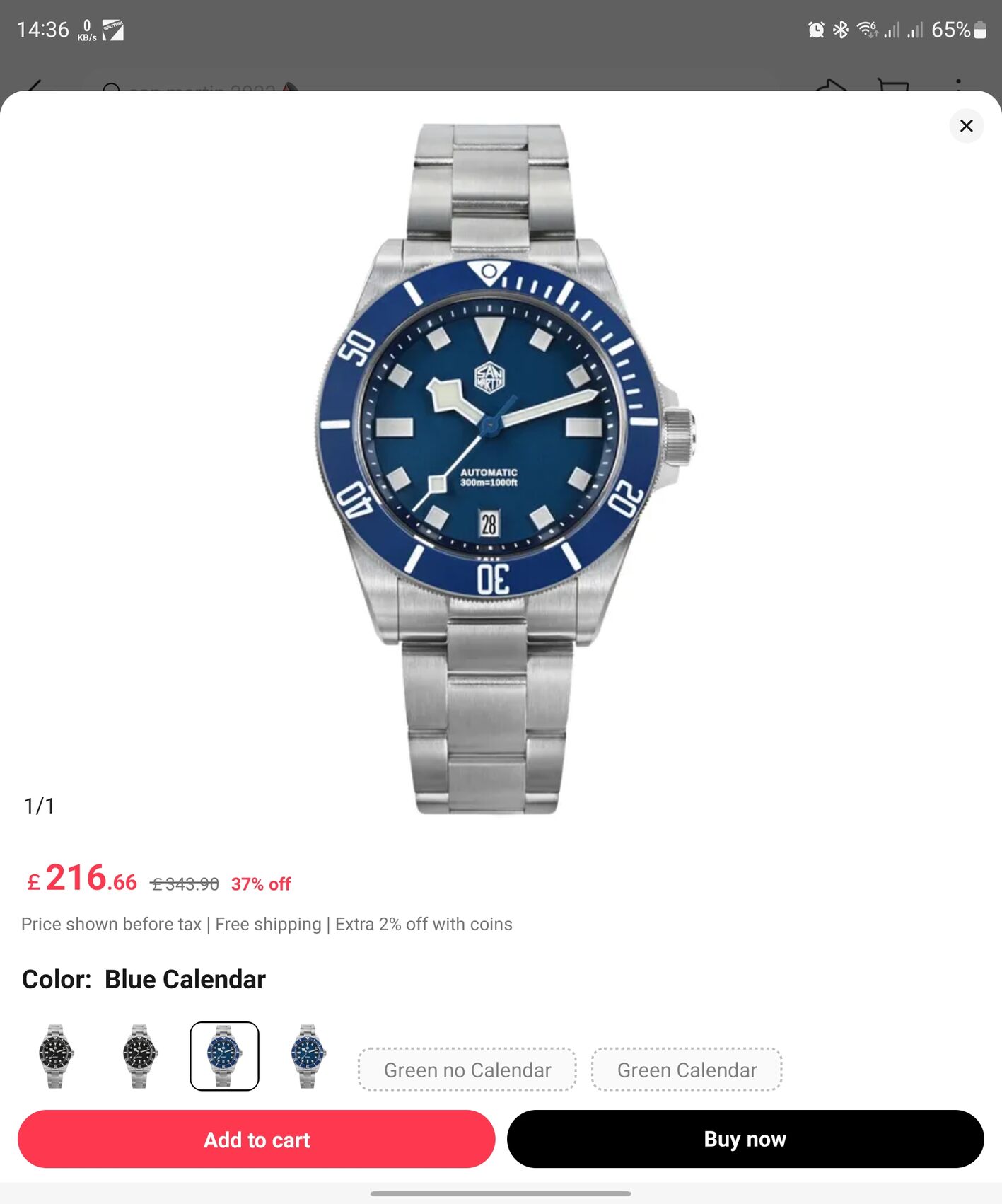Tap the alarm clock status icon
Viewport: 1002px width, 1204px height.
(x=816, y=30)
